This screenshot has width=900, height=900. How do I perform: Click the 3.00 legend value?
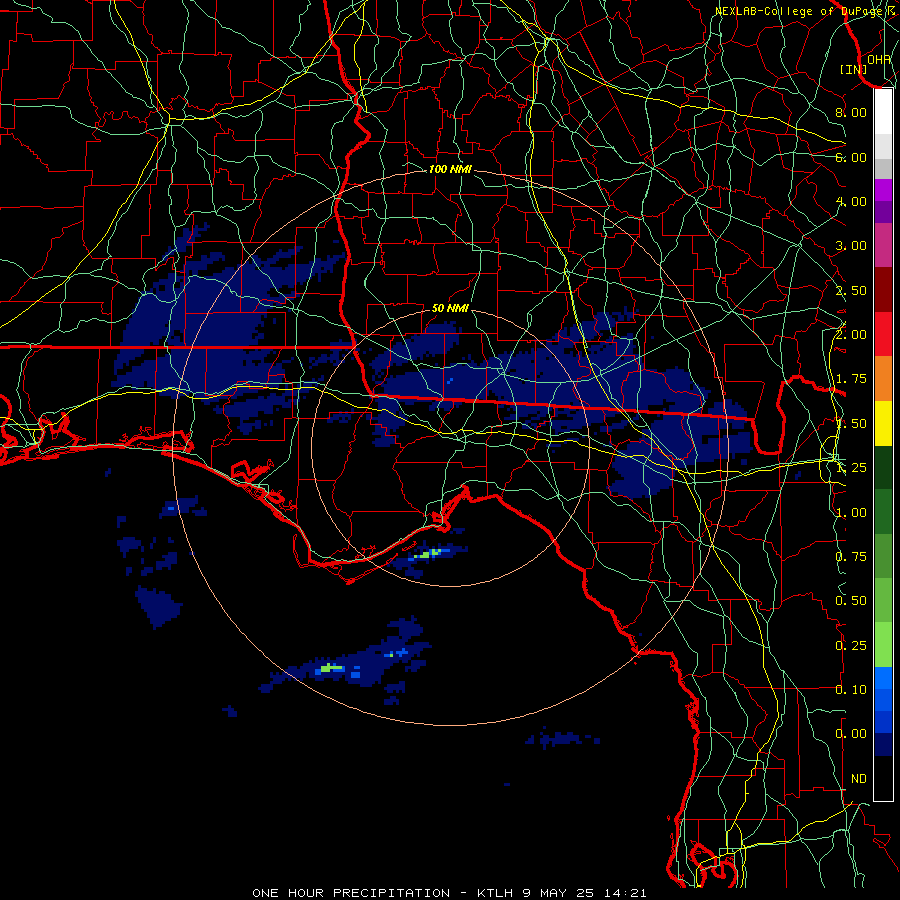pos(851,246)
